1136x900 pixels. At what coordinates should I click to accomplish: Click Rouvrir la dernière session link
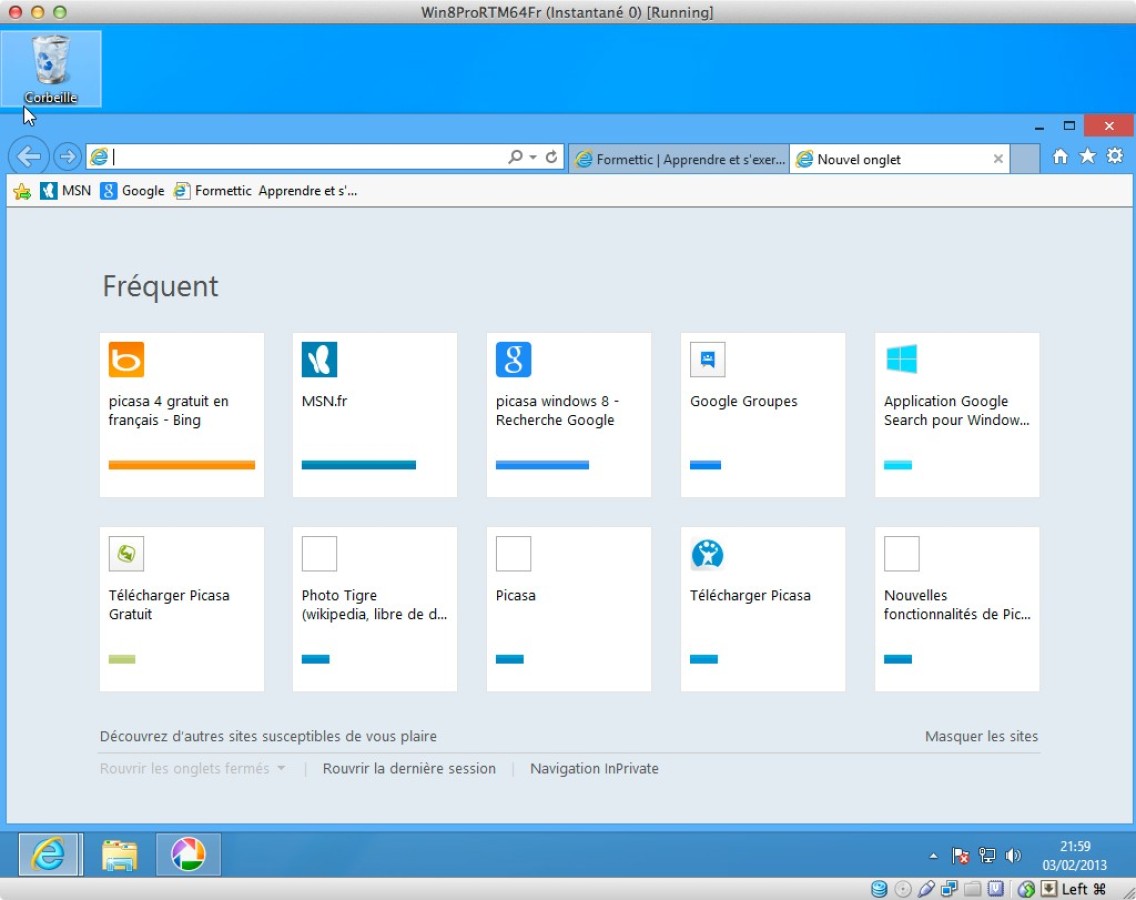409,769
